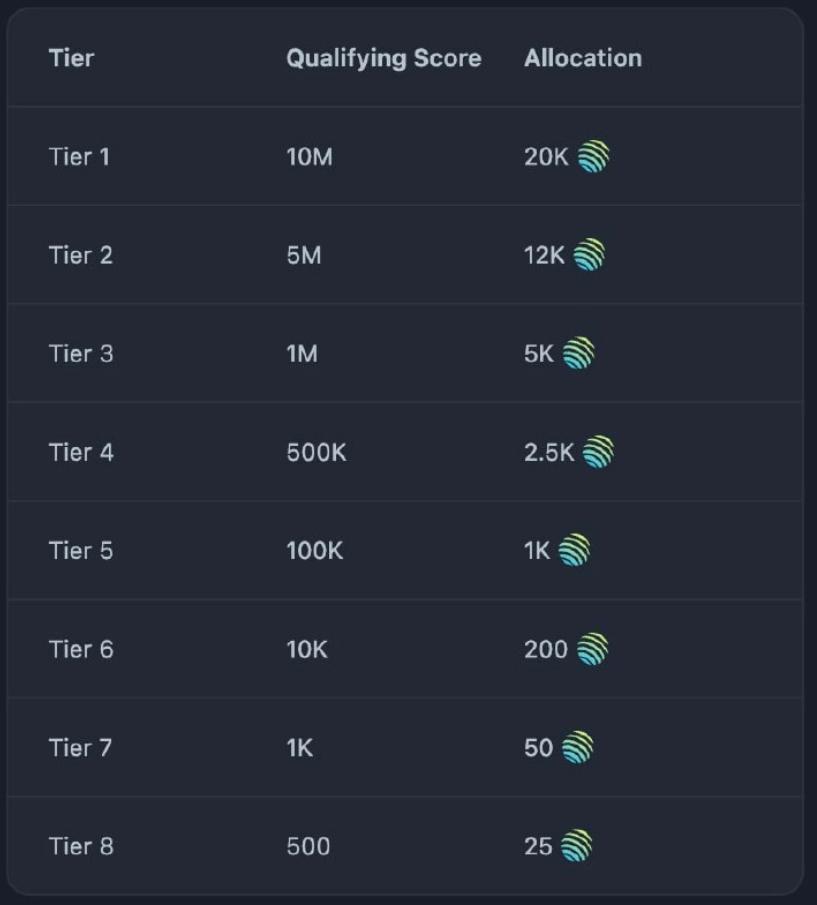This screenshot has width=817, height=905.
Task: Click the Tier 2 row label
Action: click(80, 255)
